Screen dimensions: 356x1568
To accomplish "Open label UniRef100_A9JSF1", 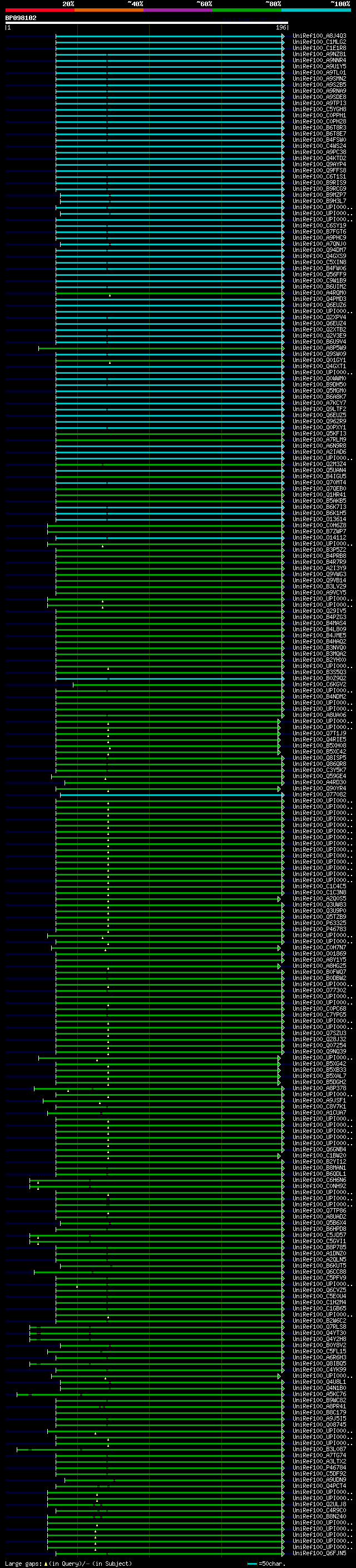I will 319,1101.
